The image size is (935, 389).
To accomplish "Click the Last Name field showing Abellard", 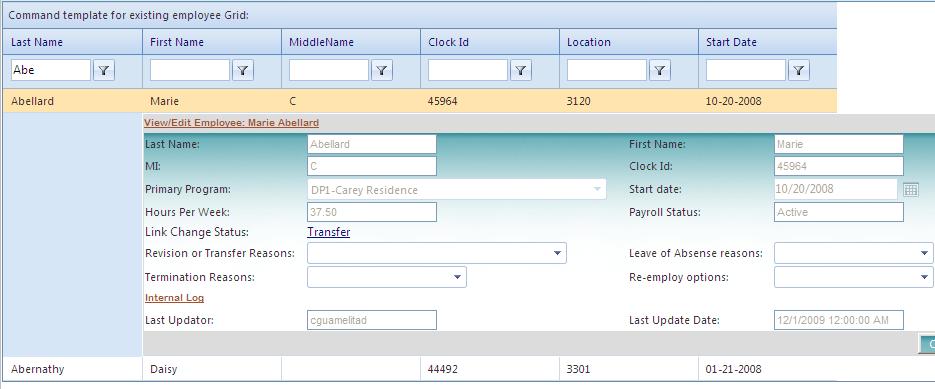I will tap(372, 144).
